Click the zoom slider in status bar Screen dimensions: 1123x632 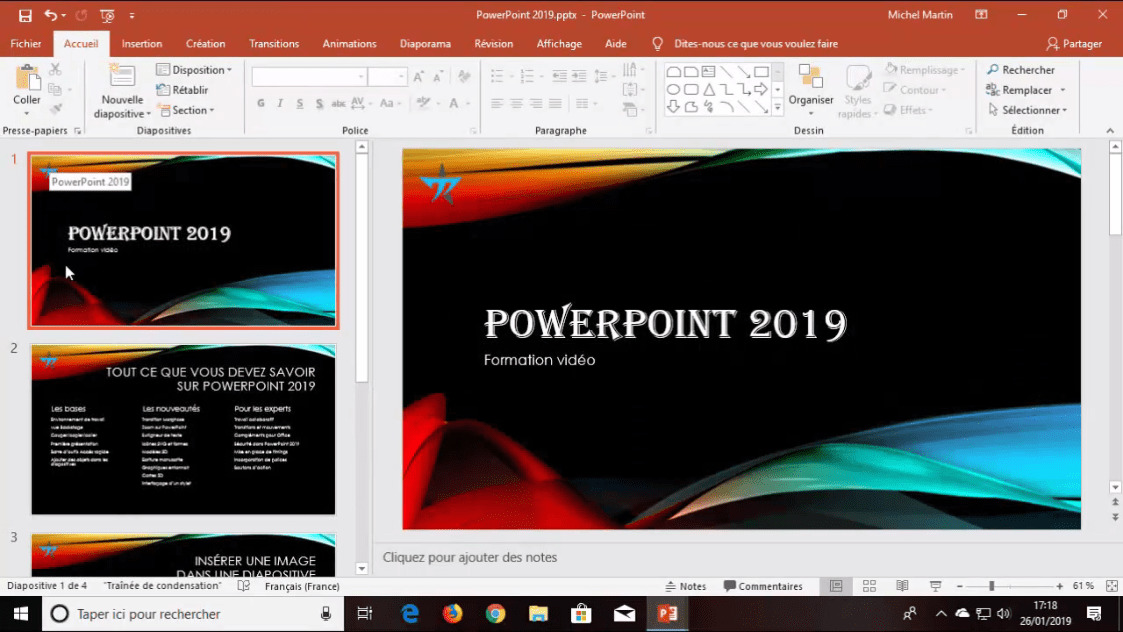click(x=992, y=586)
